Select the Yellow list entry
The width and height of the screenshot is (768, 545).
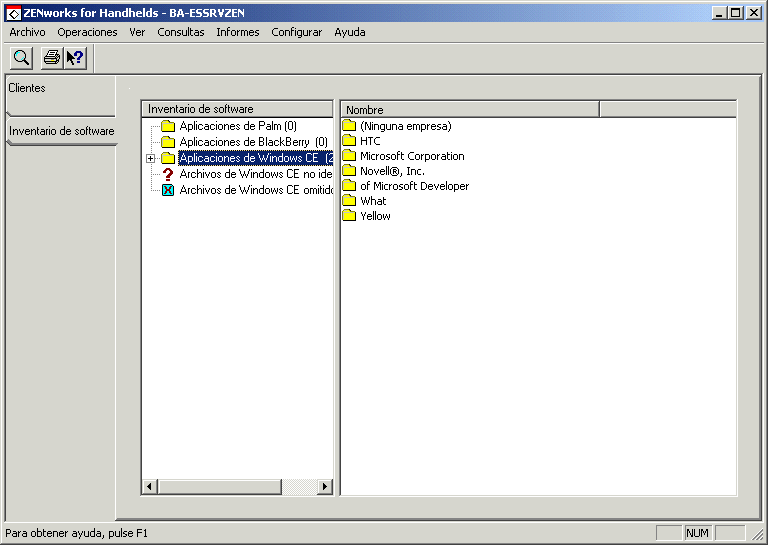375,216
